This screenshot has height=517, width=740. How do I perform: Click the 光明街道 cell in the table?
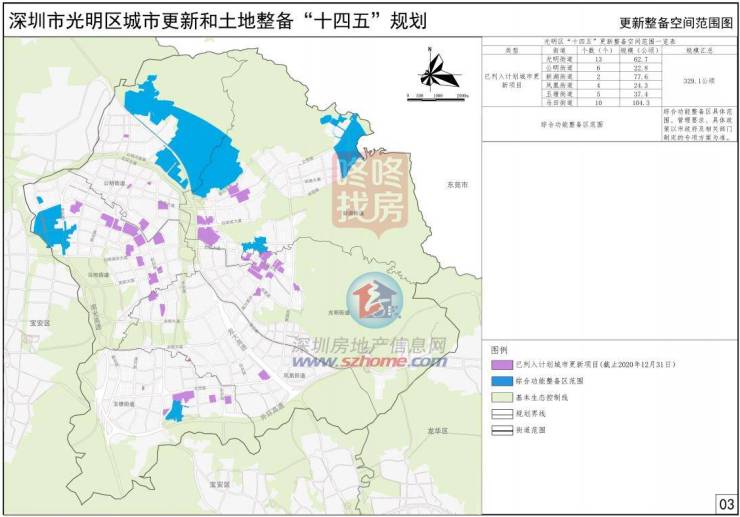[x=559, y=59]
